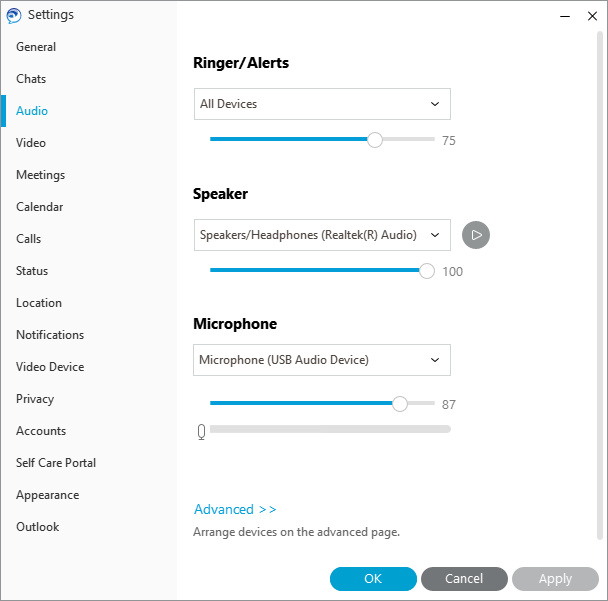Click the speaker test play button
Screen dimensions: 608x601
pyautogui.click(x=476, y=235)
